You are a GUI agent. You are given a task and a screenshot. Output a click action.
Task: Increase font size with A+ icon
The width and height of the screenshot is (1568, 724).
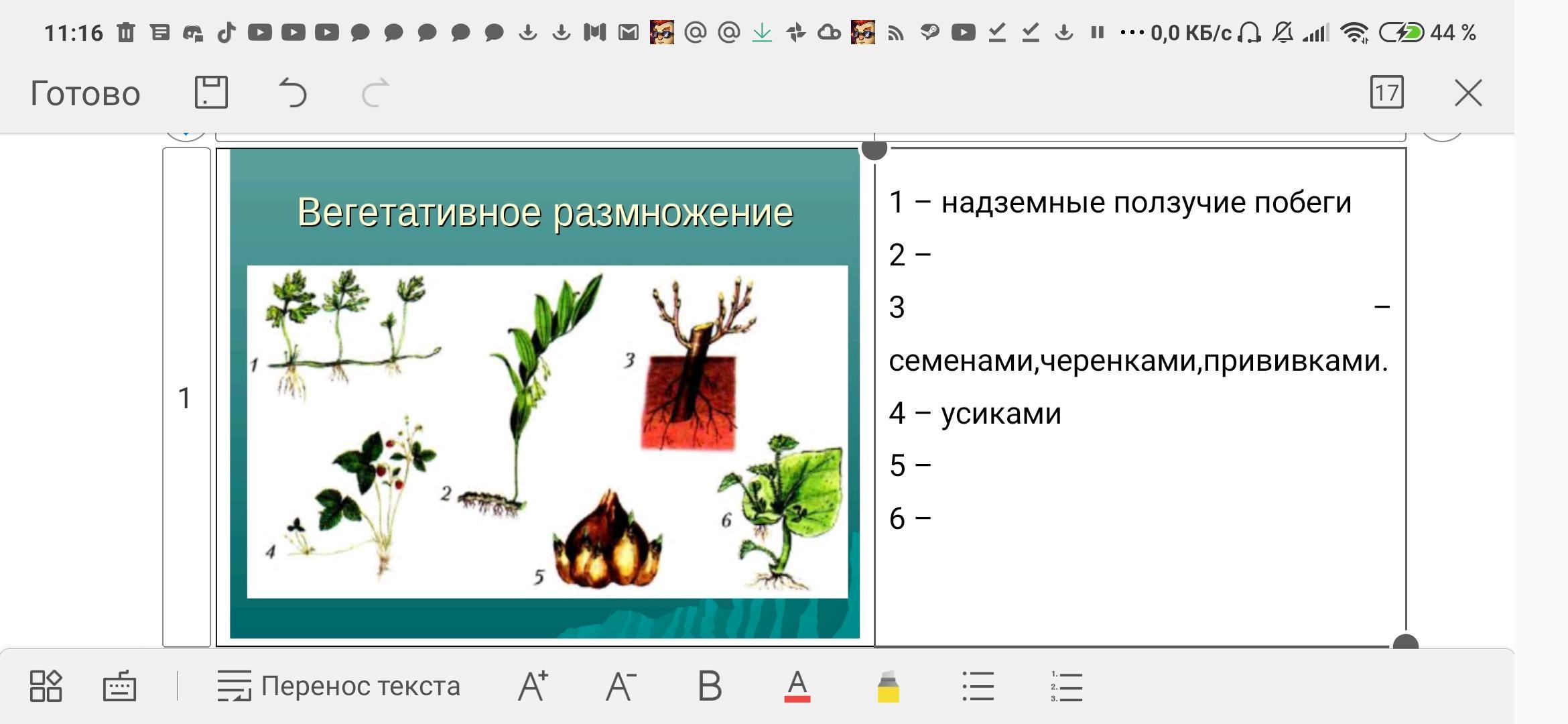[x=533, y=686]
